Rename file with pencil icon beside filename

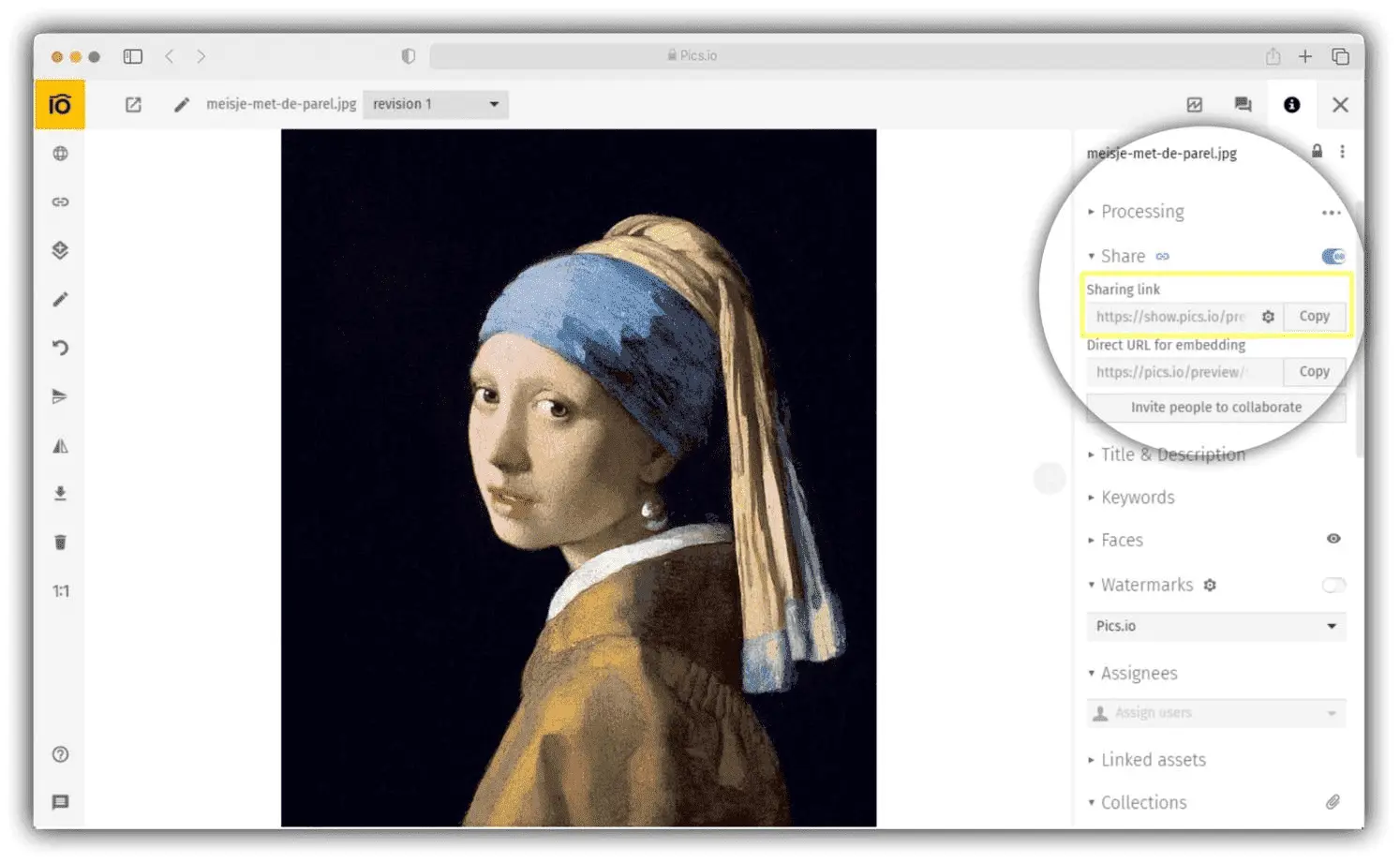[x=181, y=104]
